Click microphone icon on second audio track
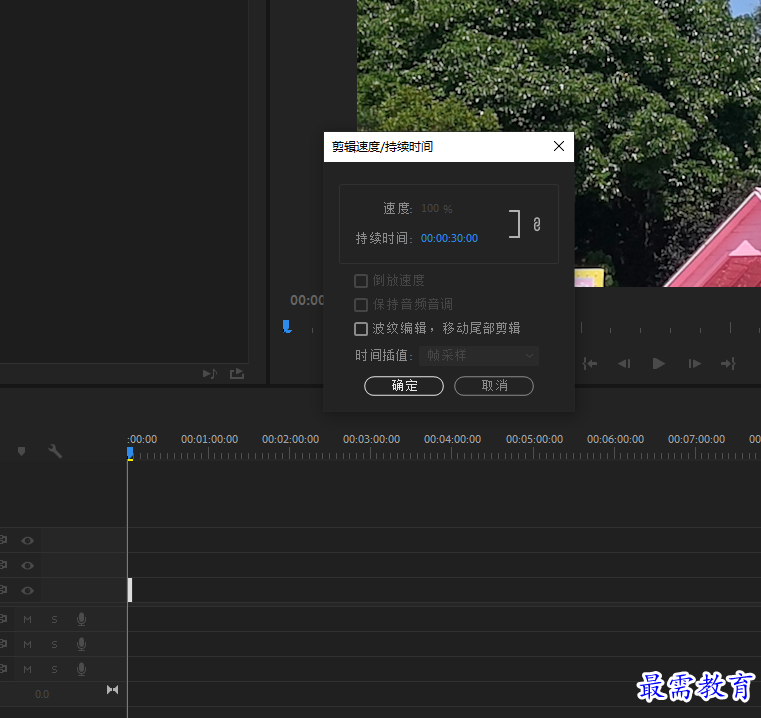Viewport: 761px width, 718px height. [82, 644]
